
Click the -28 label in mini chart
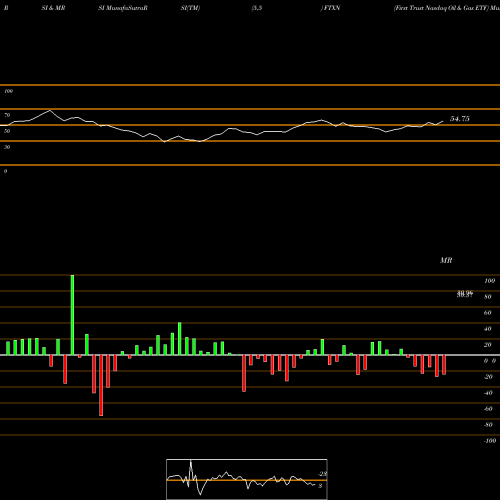click(x=323, y=474)
